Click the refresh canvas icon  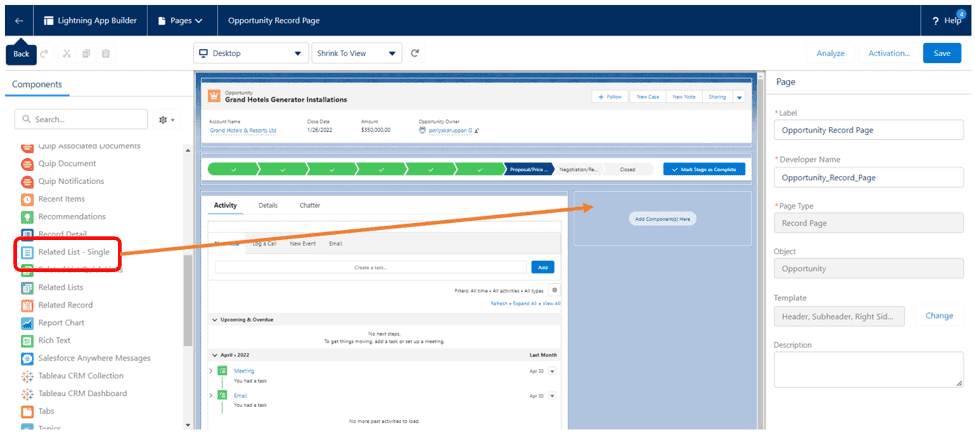[x=415, y=54]
